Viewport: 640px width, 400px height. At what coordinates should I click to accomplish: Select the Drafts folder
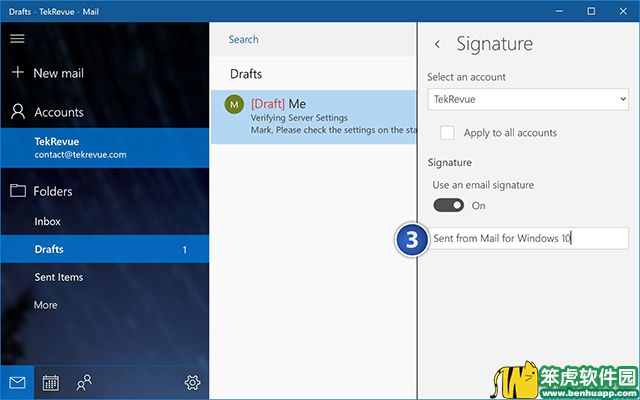click(x=104, y=249)
